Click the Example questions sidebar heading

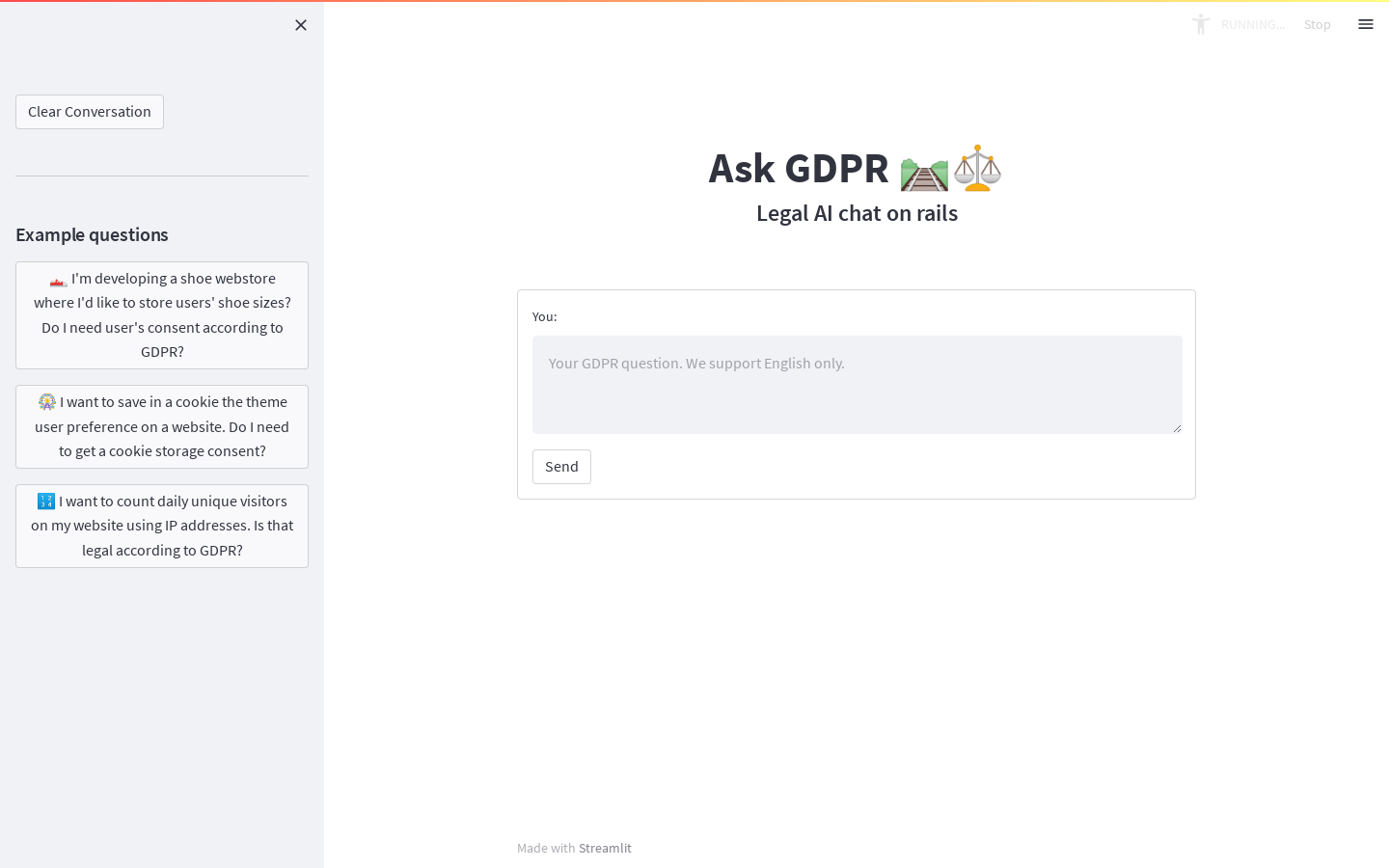coord(92,234)
